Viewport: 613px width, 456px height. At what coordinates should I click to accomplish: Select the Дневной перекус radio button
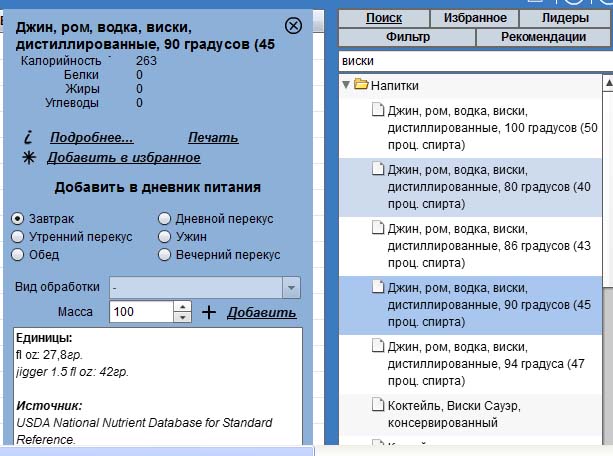pyautogui.click(x=164, y=219)
